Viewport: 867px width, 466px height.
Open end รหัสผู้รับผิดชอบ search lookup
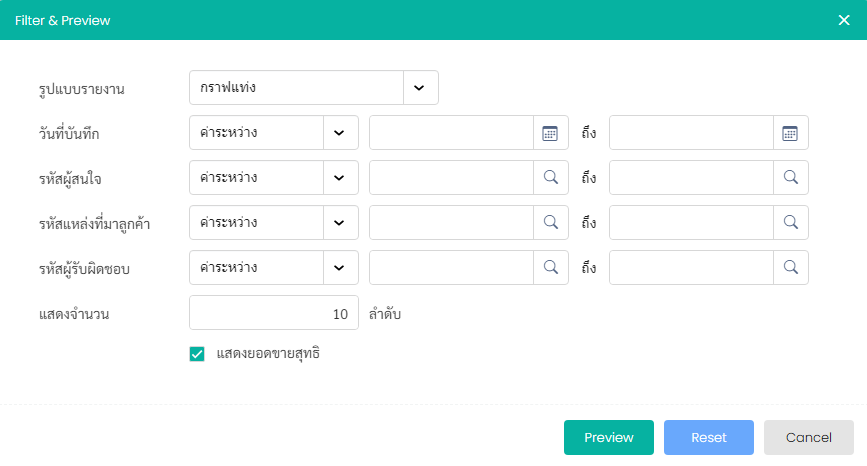[x=791, y=268]
